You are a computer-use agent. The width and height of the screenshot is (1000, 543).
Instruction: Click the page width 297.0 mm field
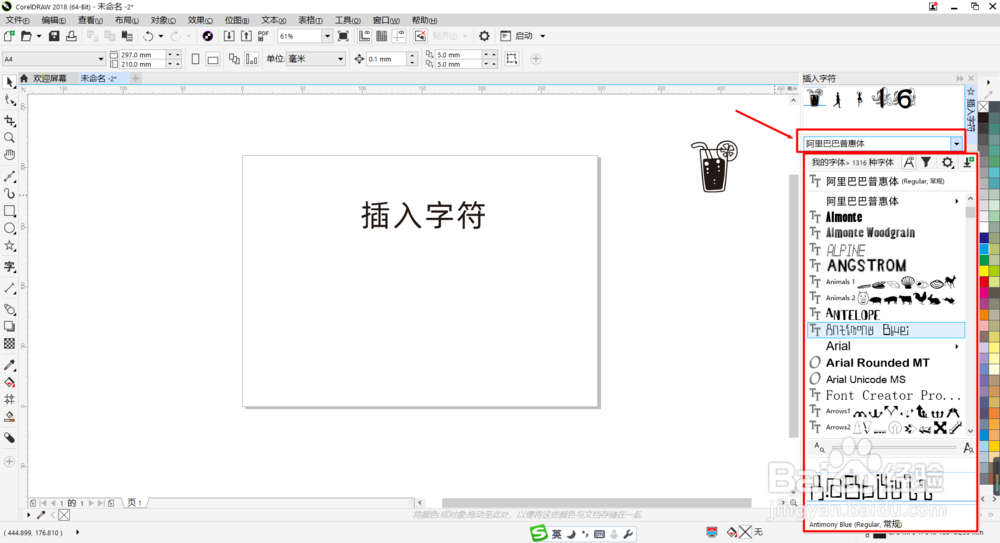pyautogui.click(x=143, y=55)
